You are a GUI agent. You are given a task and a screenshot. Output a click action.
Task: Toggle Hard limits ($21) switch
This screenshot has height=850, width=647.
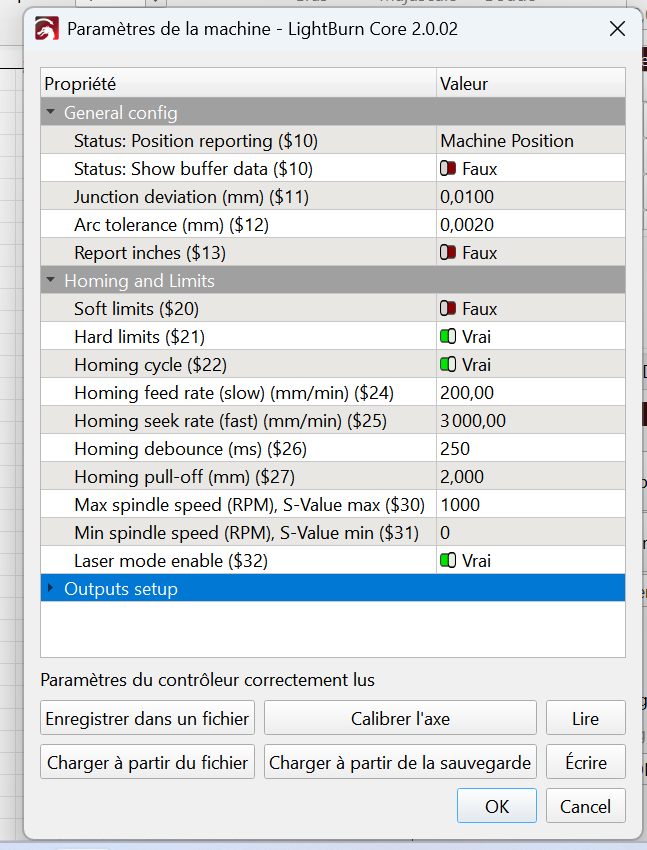tap(449, 337)
